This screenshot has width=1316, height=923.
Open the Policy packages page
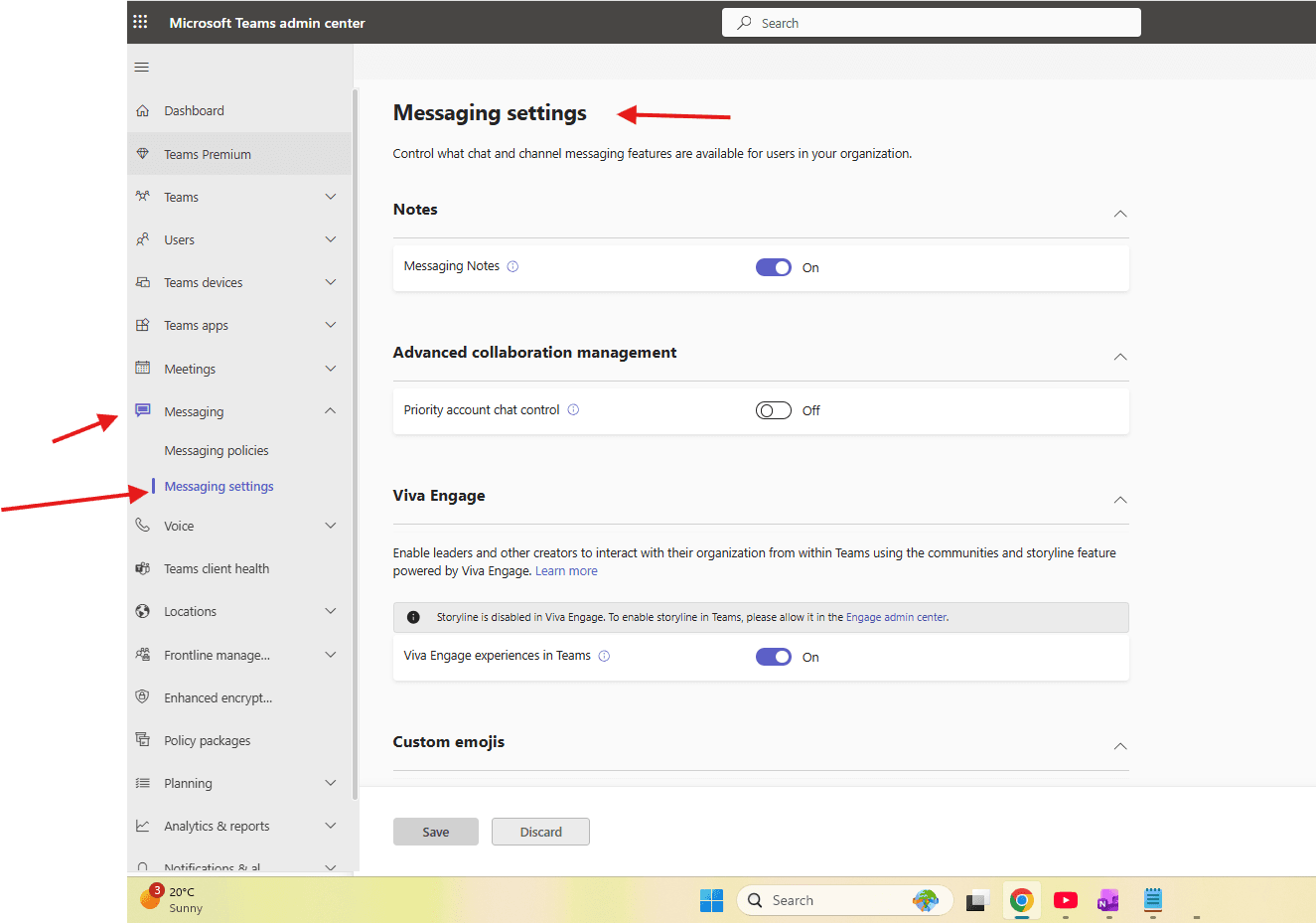209,740
